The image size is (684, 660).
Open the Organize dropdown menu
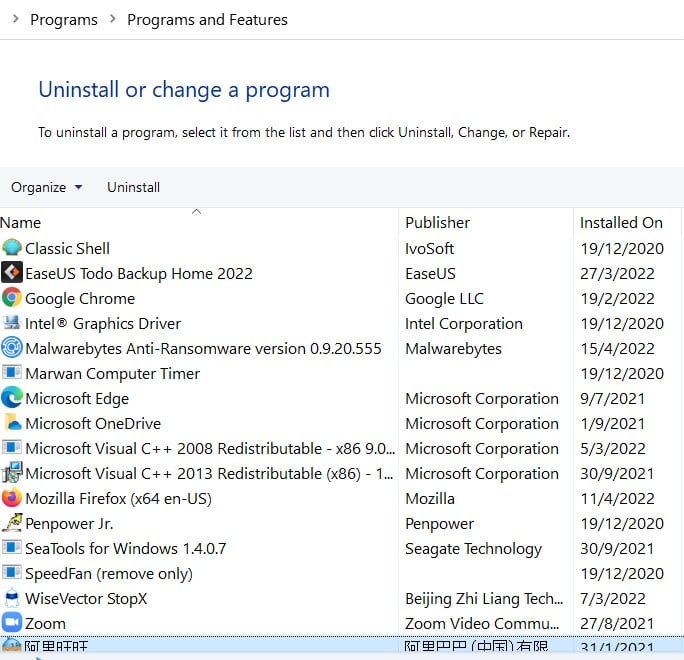[46, 187]
